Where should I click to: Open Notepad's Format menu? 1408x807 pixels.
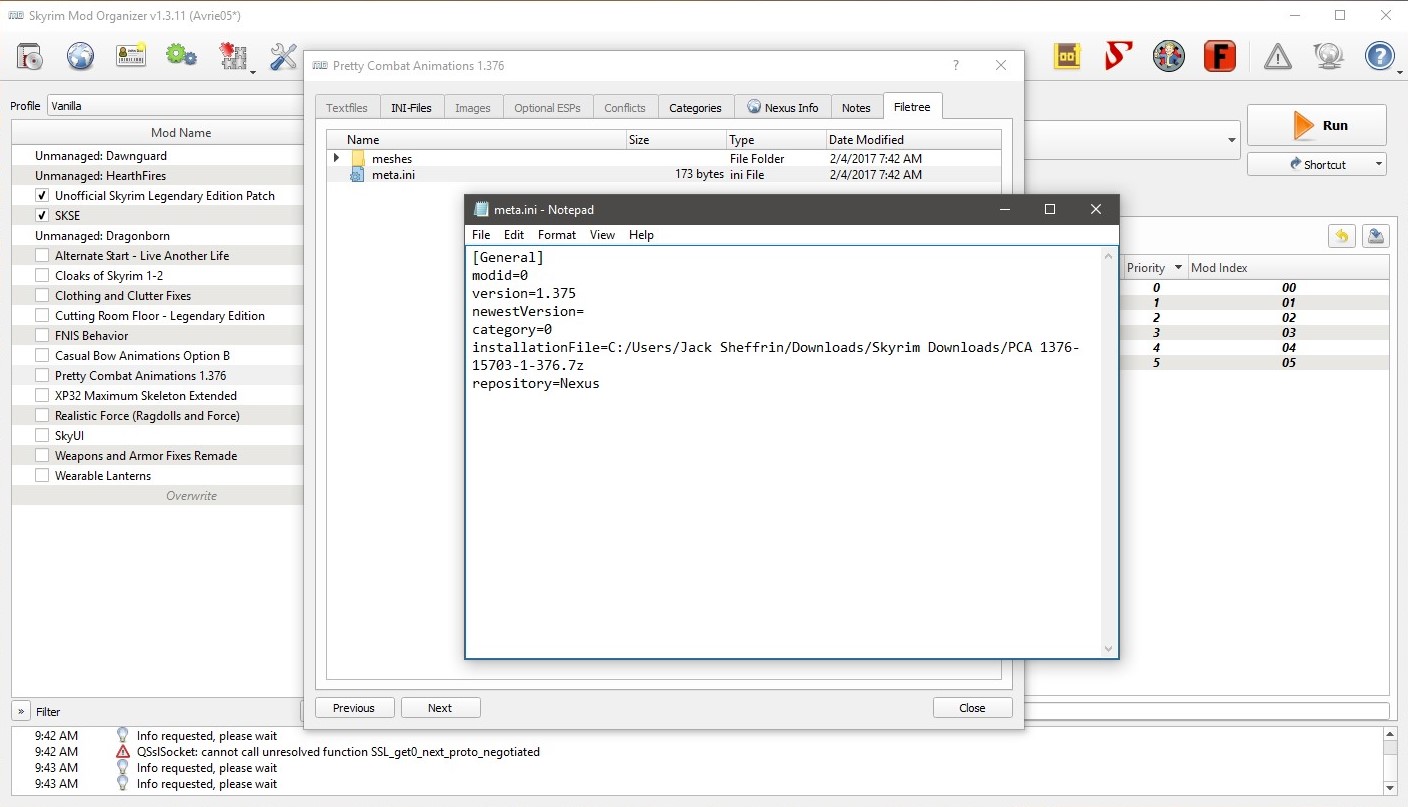tap(557, 235)
